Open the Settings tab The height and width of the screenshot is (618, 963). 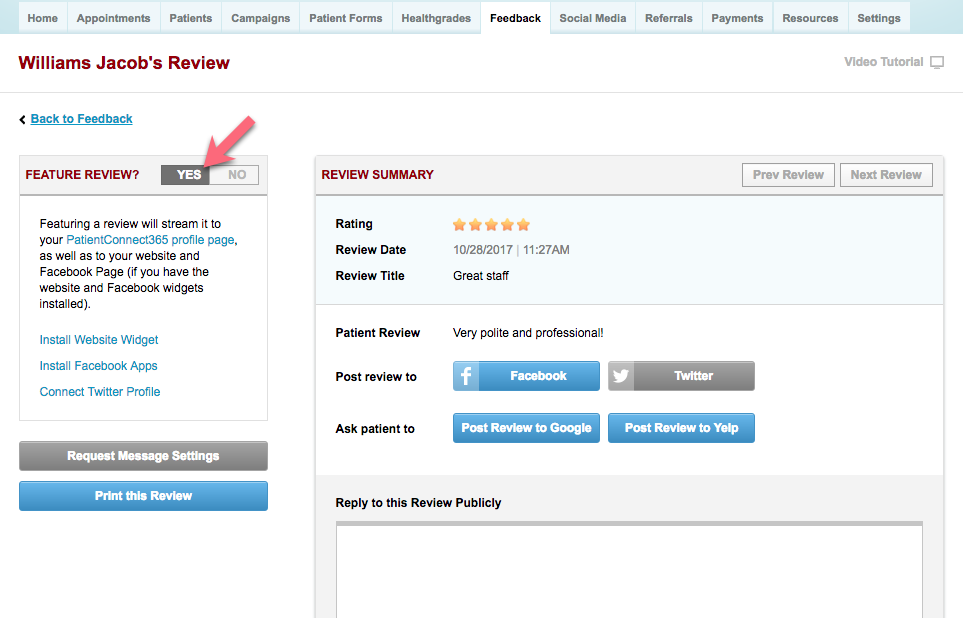click(878, 18)
